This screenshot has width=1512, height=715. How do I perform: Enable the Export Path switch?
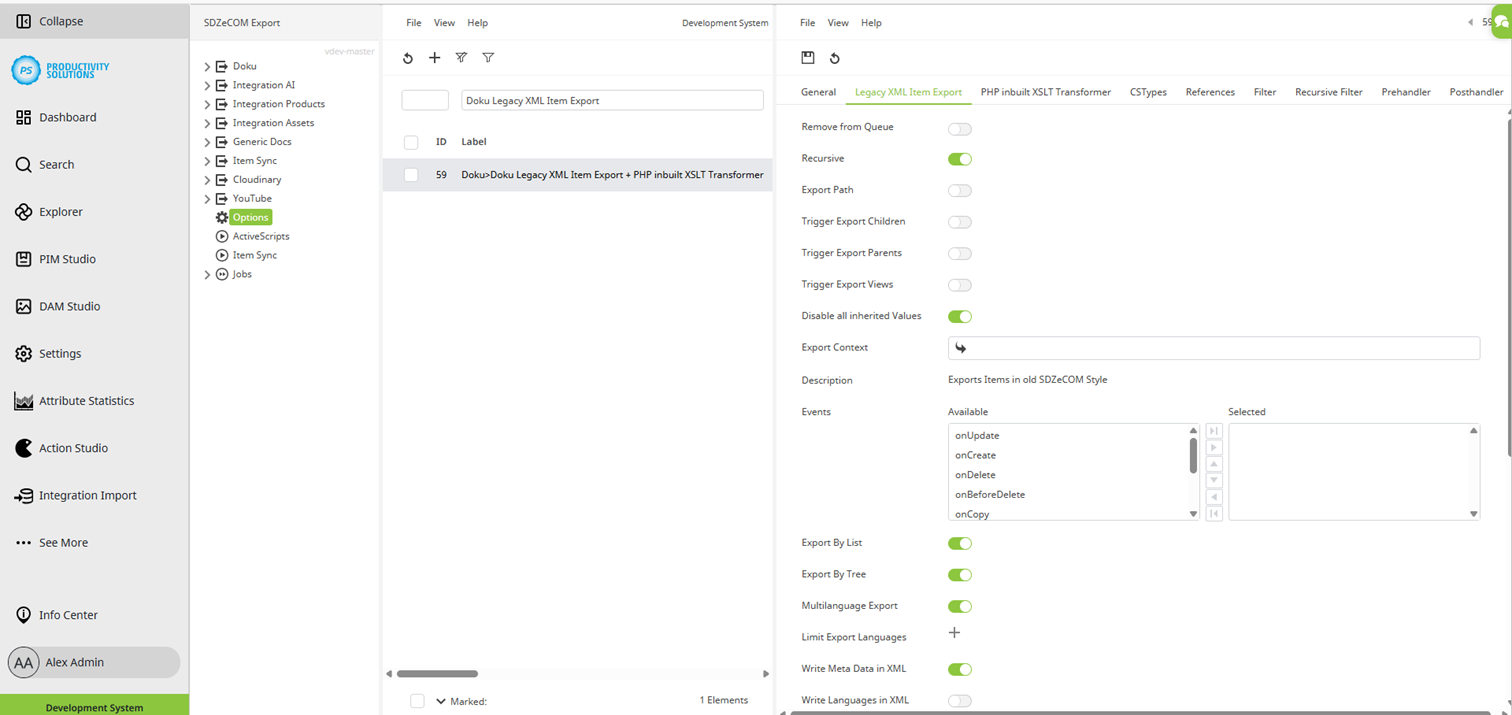[960, 191]
